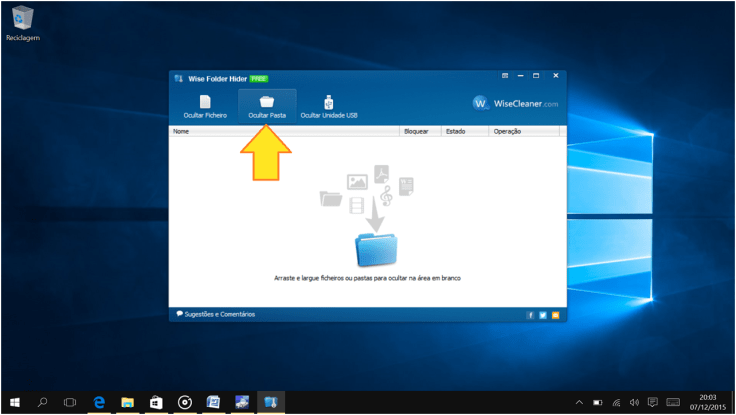Viewport: 736px width, 415px height.
Task: Expand the hidden system tray icons
Action: (x=580, y=402)
